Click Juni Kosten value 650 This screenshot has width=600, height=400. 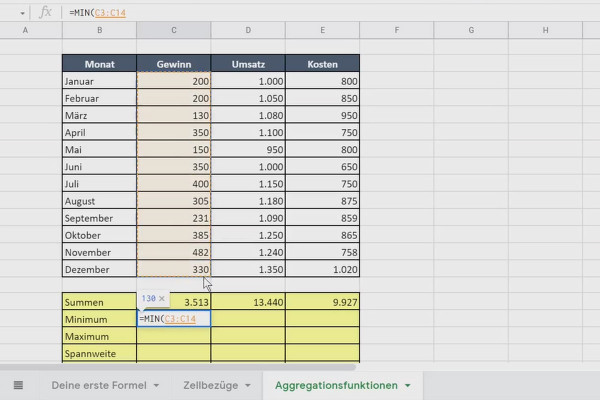click(x=323, y=167)
